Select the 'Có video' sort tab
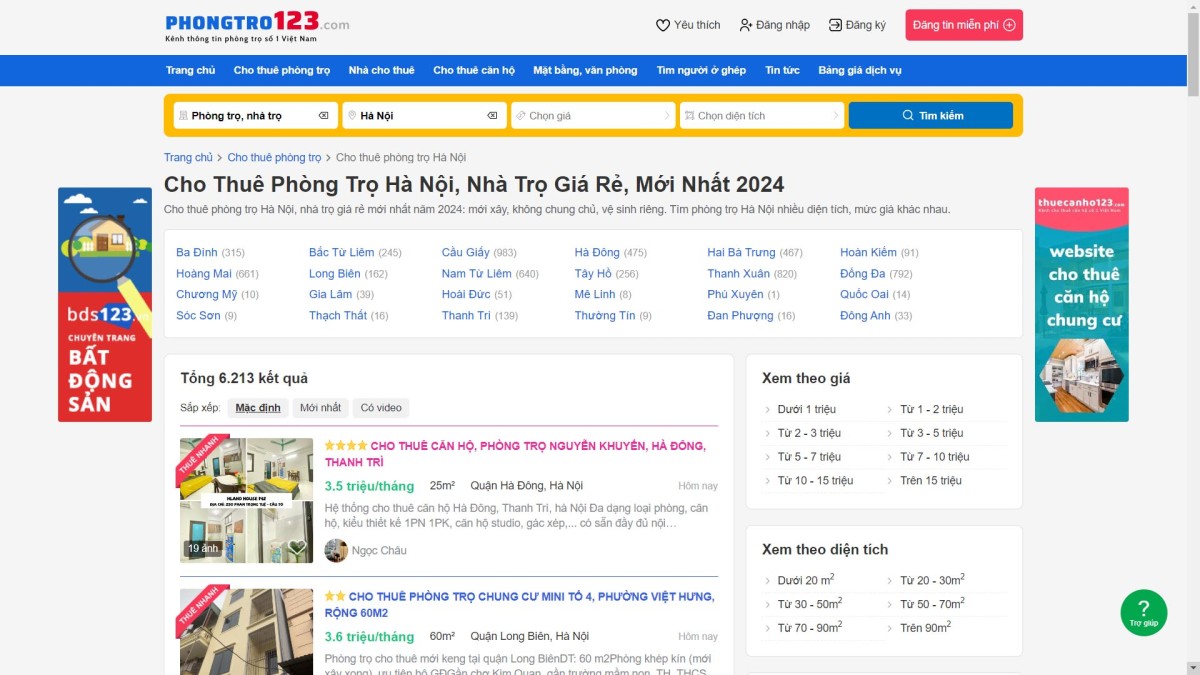The width and height of the screenshot is (1200, 675). click(381, 408)
